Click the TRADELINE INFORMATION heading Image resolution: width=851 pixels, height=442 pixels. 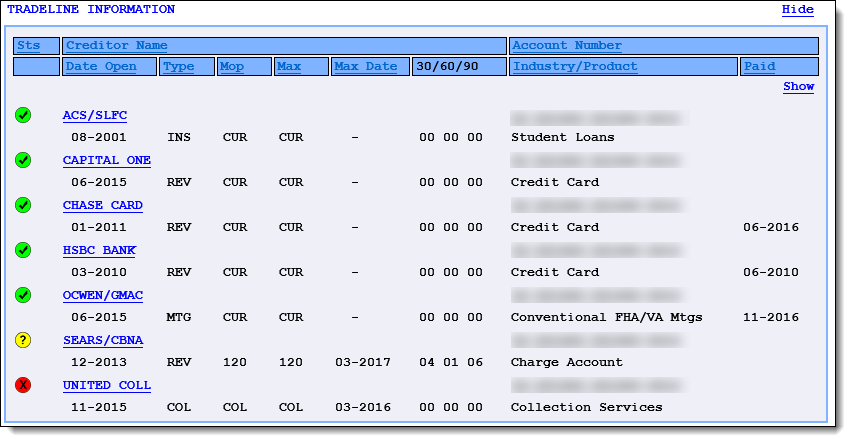pos(91,9)
